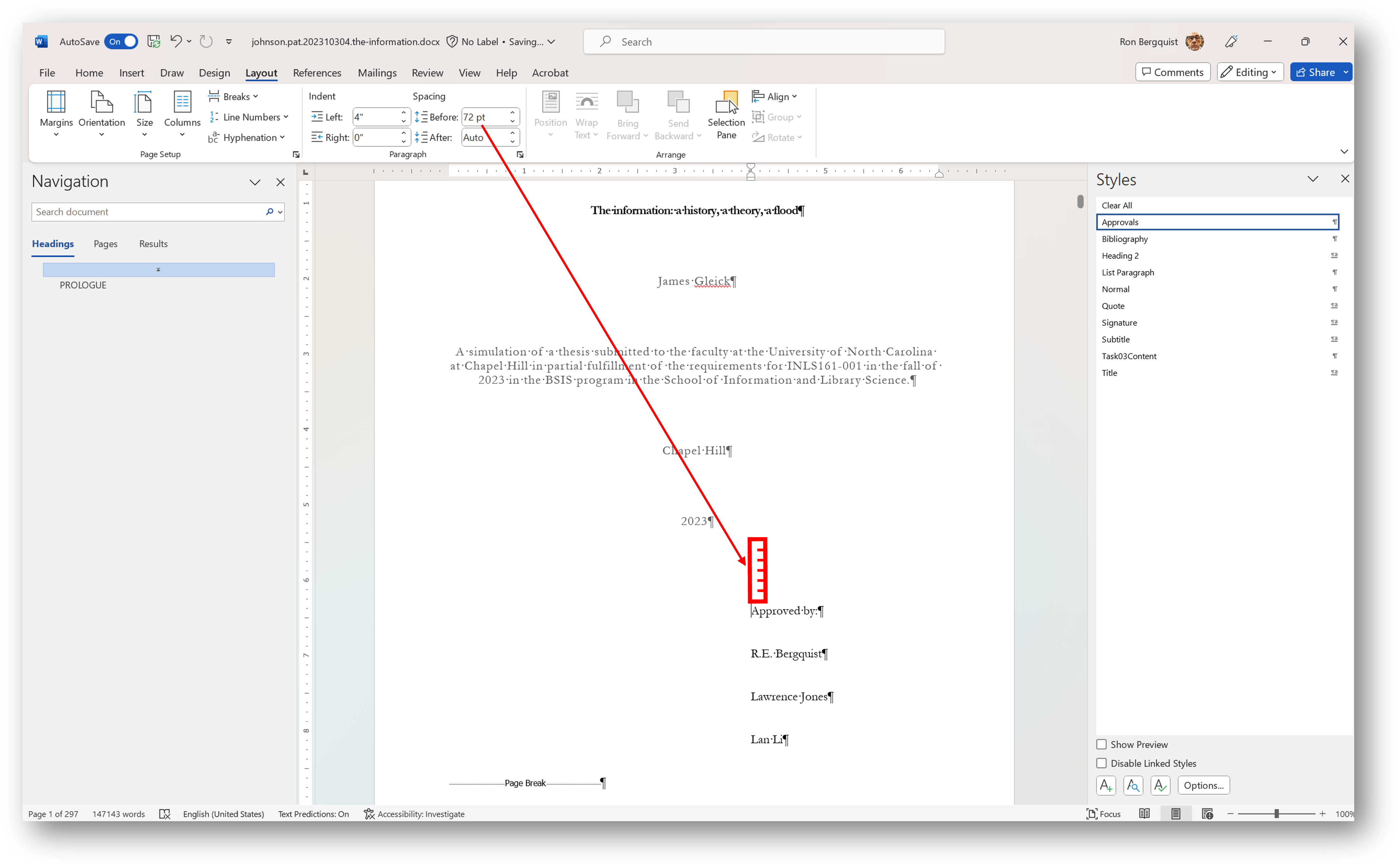Open the Line Numbers dropdown
This screenshot has width=1400, height=867.
pyautogui.click(x=250, y=116)
